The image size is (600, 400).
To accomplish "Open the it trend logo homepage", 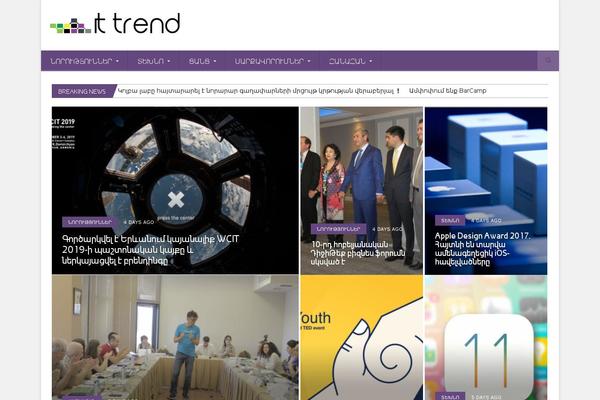I will (x=115, y=24).
